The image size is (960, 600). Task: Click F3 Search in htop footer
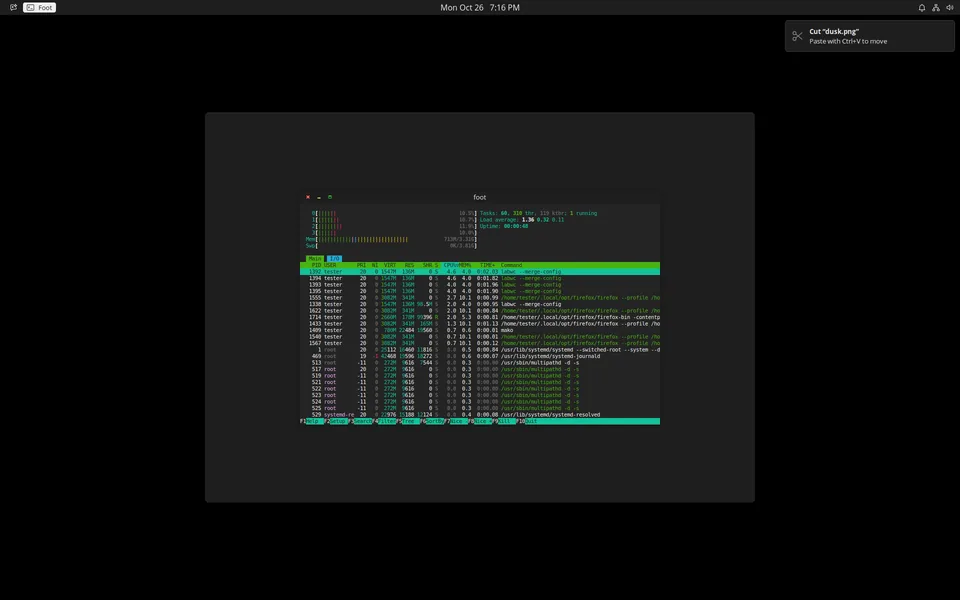(361, 421)
